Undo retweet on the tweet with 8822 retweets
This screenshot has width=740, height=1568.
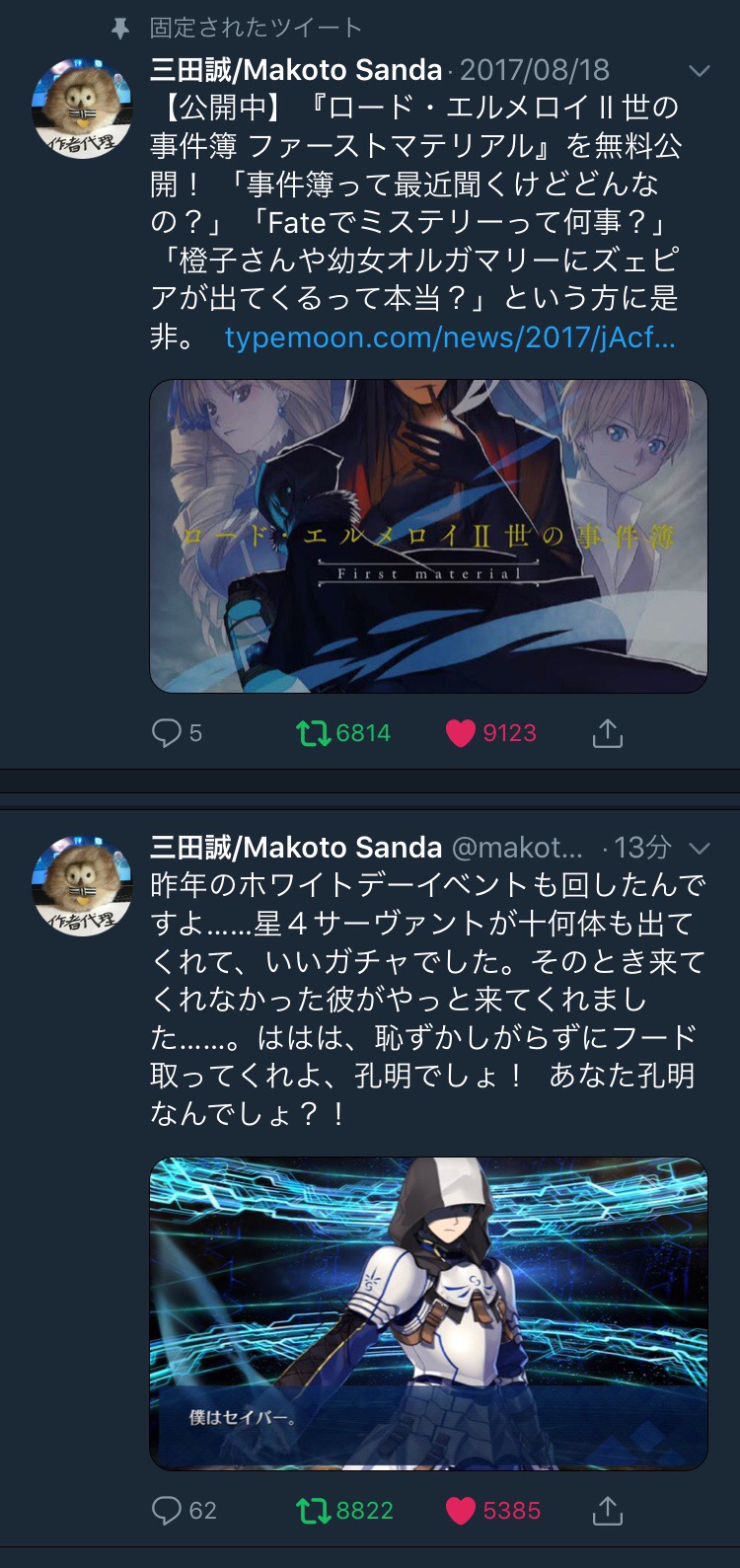click(x=344, y=1511)
